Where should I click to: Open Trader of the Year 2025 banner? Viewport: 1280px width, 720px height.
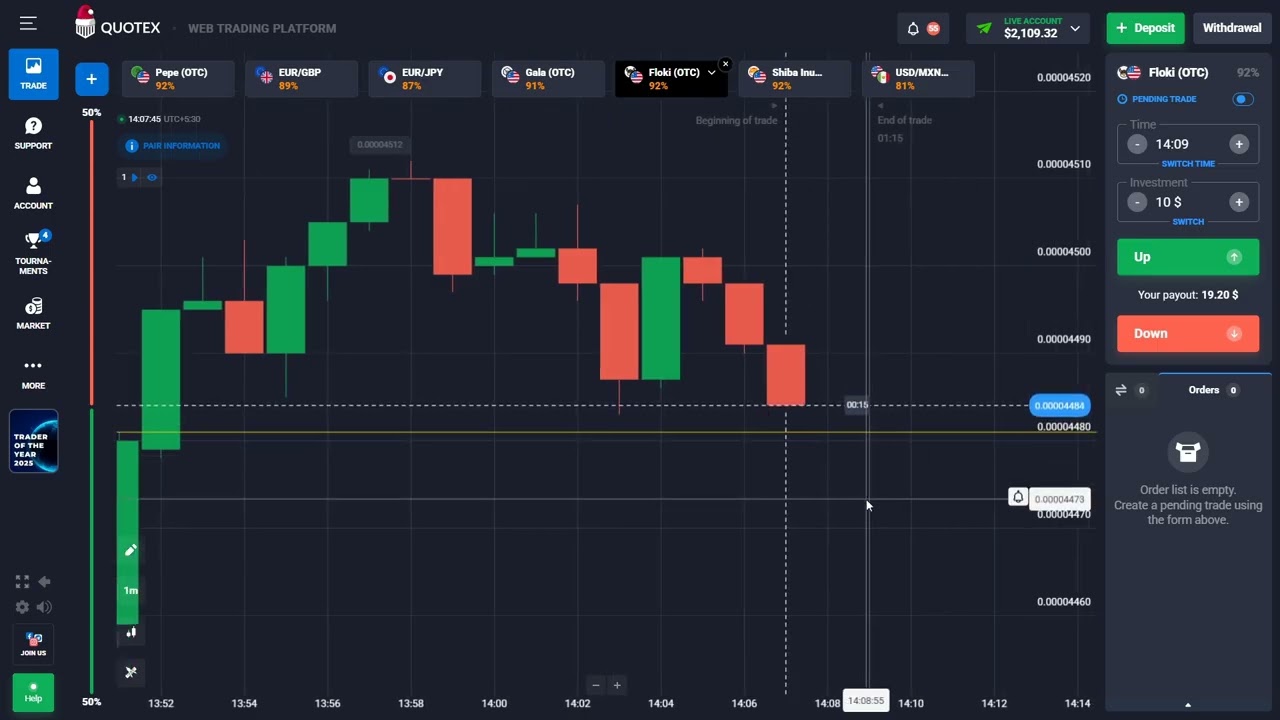coord(33,441)
